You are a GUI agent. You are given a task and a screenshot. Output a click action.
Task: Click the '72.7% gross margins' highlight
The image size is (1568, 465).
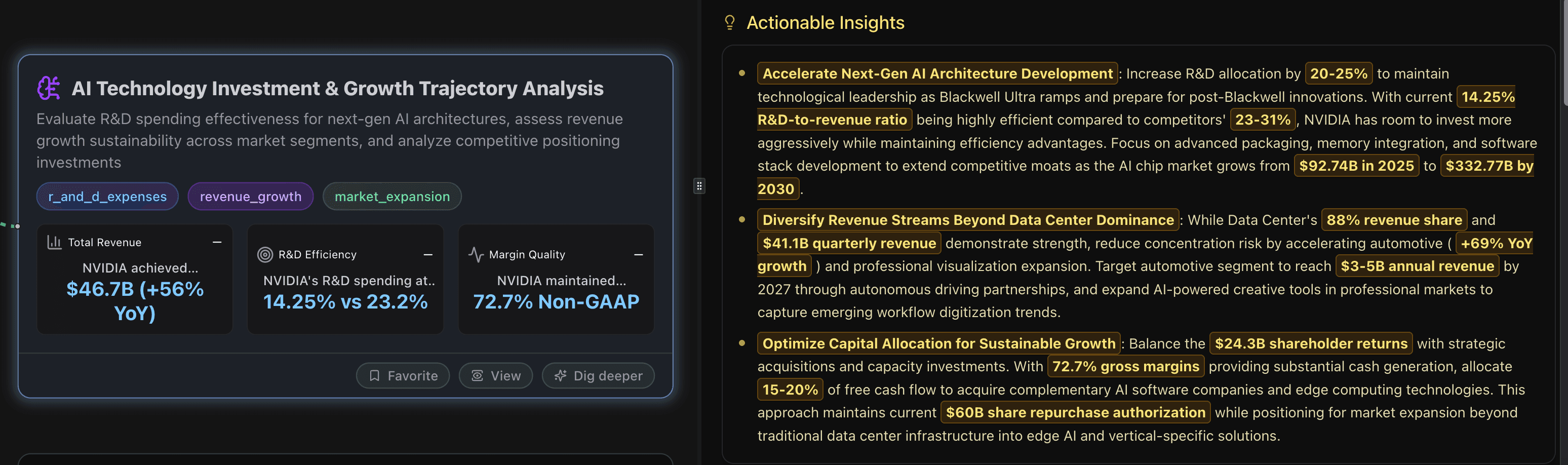[x=1125, y=366]
